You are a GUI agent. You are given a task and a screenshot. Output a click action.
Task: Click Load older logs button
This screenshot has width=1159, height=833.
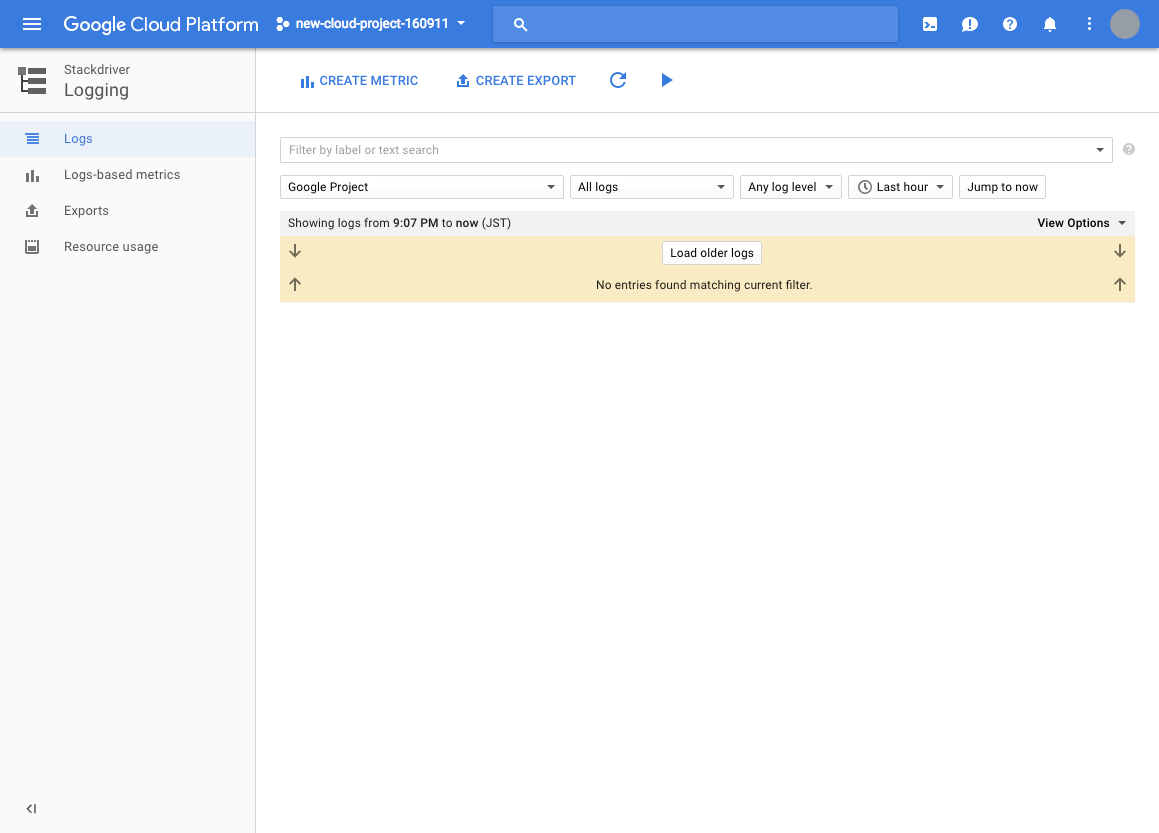coord(712,253)
